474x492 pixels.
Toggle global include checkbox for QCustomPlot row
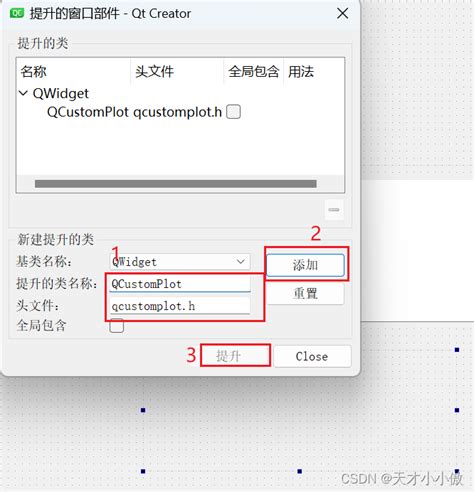click(x=233, y=112)
